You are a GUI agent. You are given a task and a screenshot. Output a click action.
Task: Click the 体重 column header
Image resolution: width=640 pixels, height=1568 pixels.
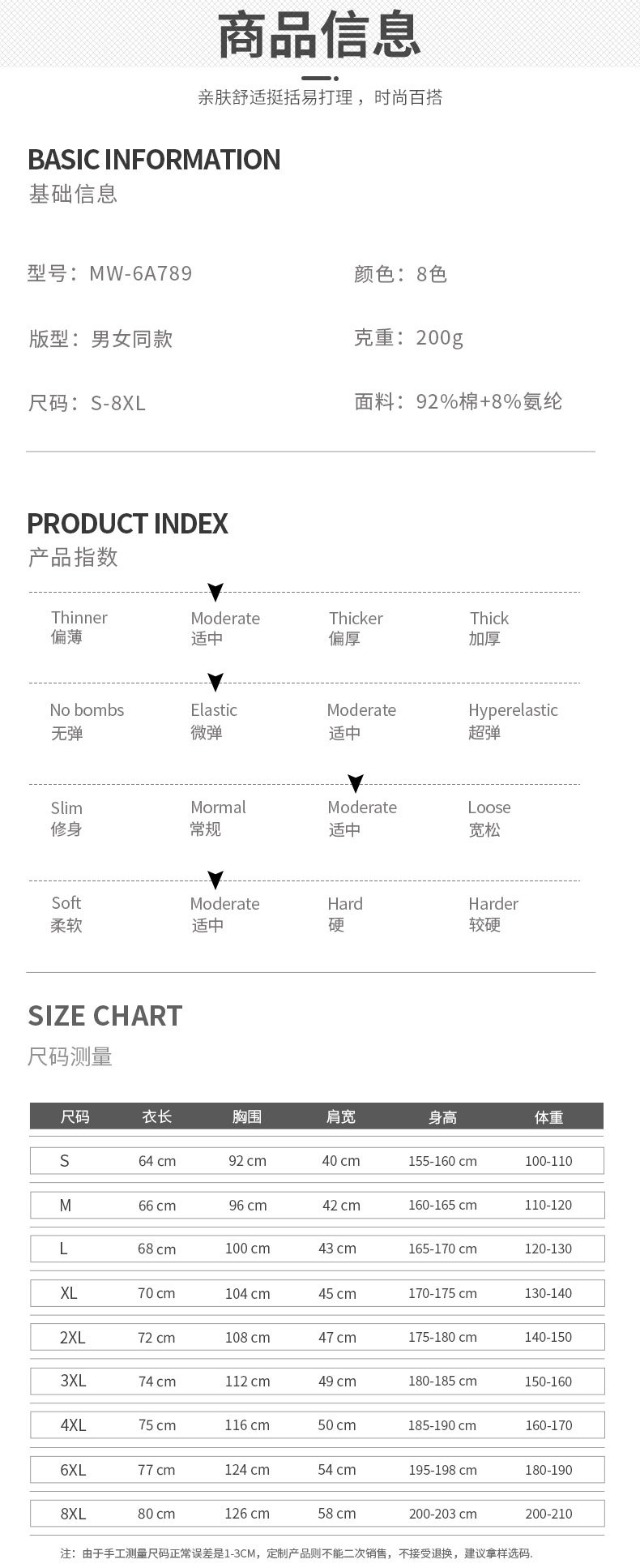coord(548,1116)
